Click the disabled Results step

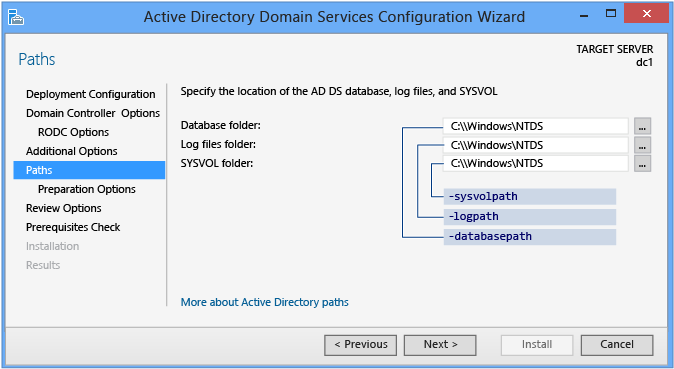43,265
